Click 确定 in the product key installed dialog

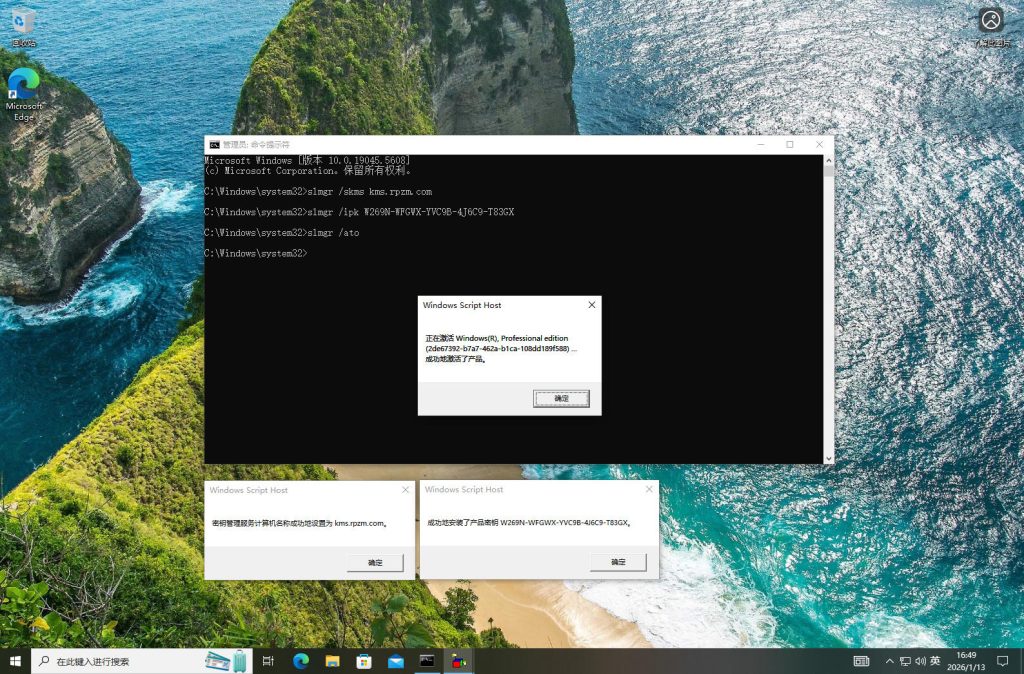pyautogui.click(x=617, y=563)
